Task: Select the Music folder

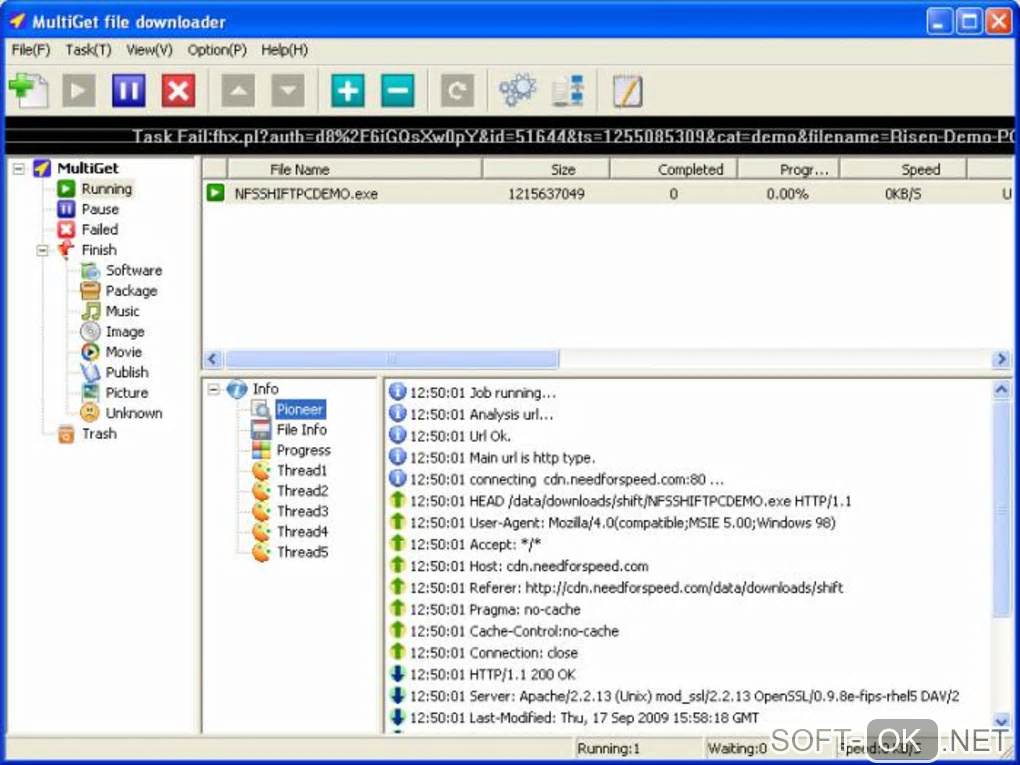Action: (x=122, y=311)
